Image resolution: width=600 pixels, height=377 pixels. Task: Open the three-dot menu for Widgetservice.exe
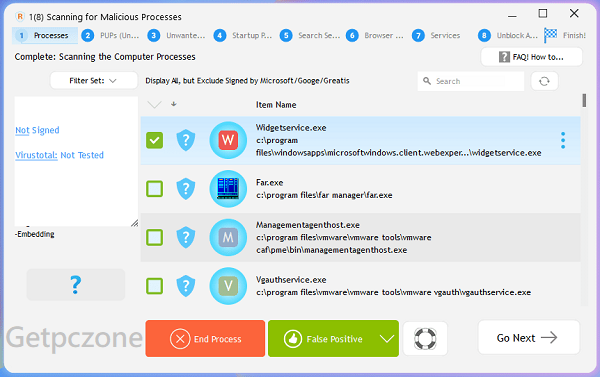563,140
